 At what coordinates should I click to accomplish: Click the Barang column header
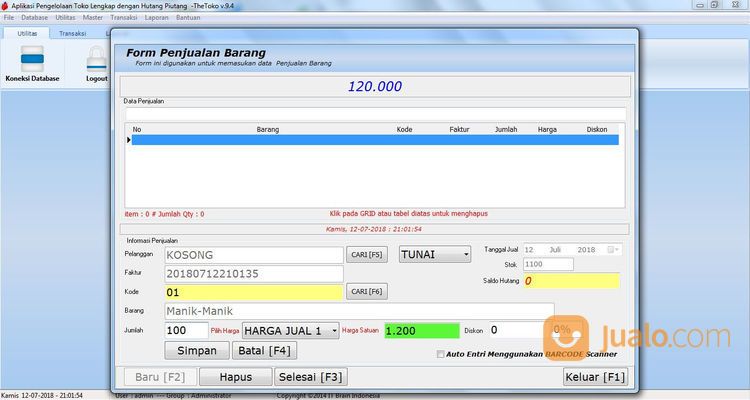coord(268,129)
